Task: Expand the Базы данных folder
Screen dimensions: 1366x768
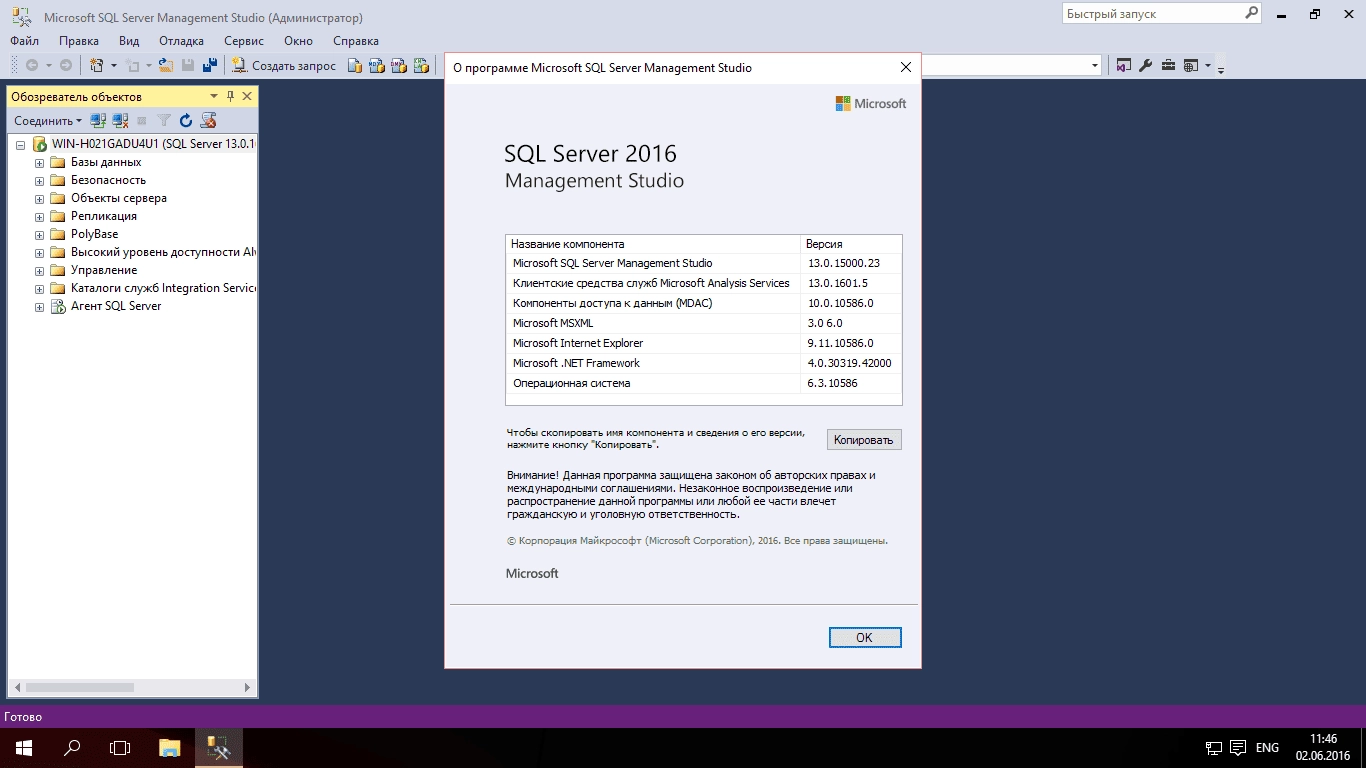Action: click(x=39, y=163)
